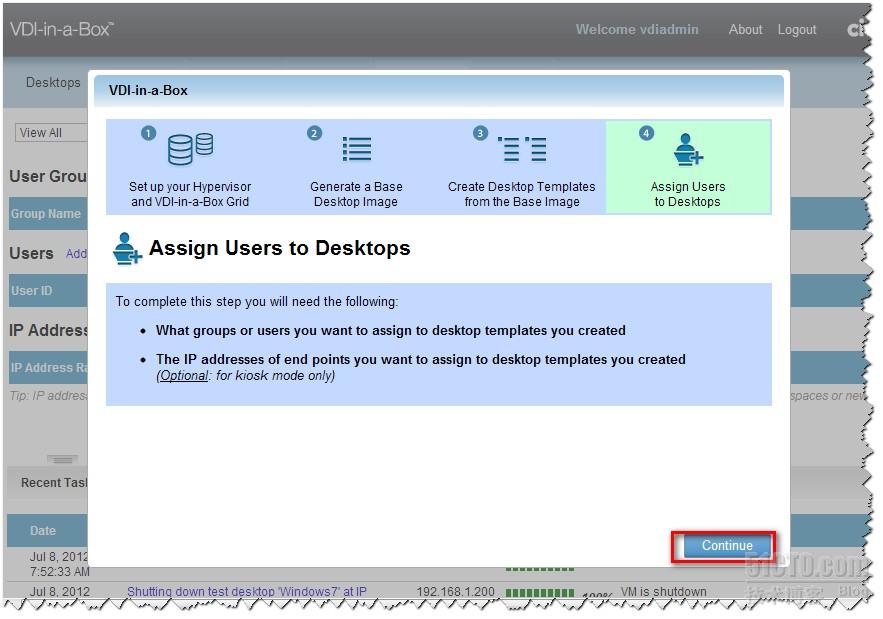The height and width of the screenshot is (619, 883).
Task: Select step 2 list base image icon
Action: point(357,149)
